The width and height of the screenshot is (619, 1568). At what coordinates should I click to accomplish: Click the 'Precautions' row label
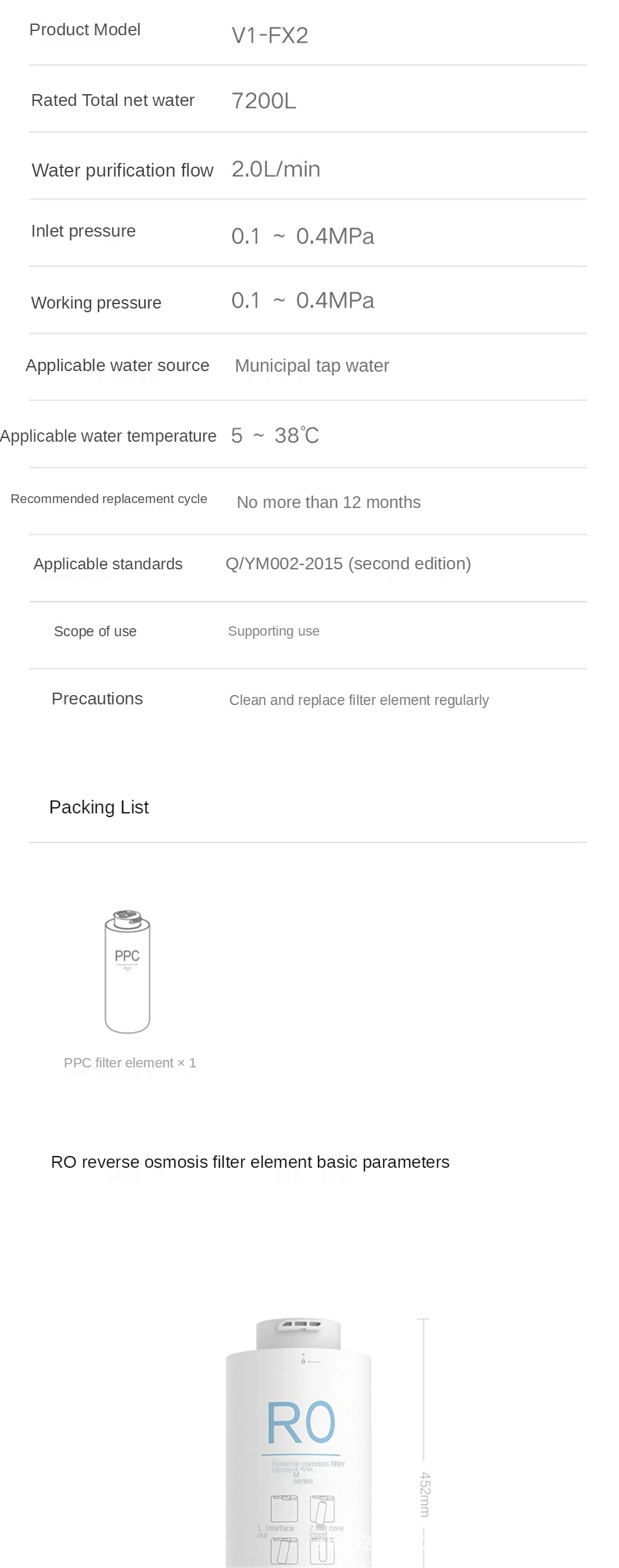coord(97,699)
